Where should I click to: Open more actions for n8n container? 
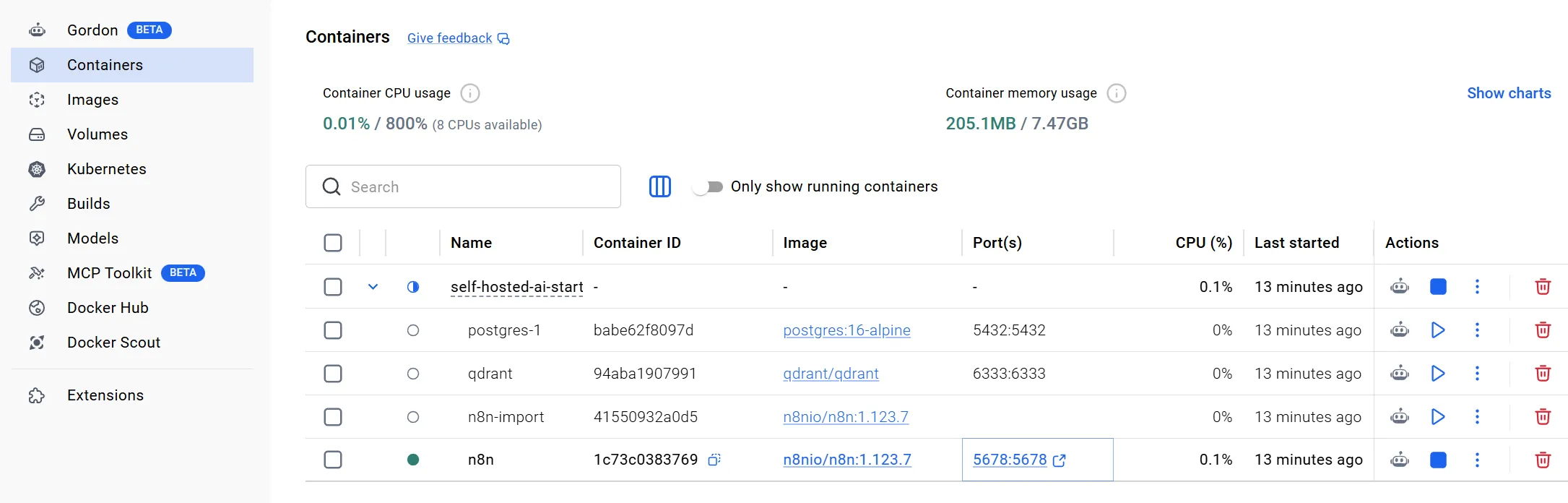click(x=1477, y=460)
